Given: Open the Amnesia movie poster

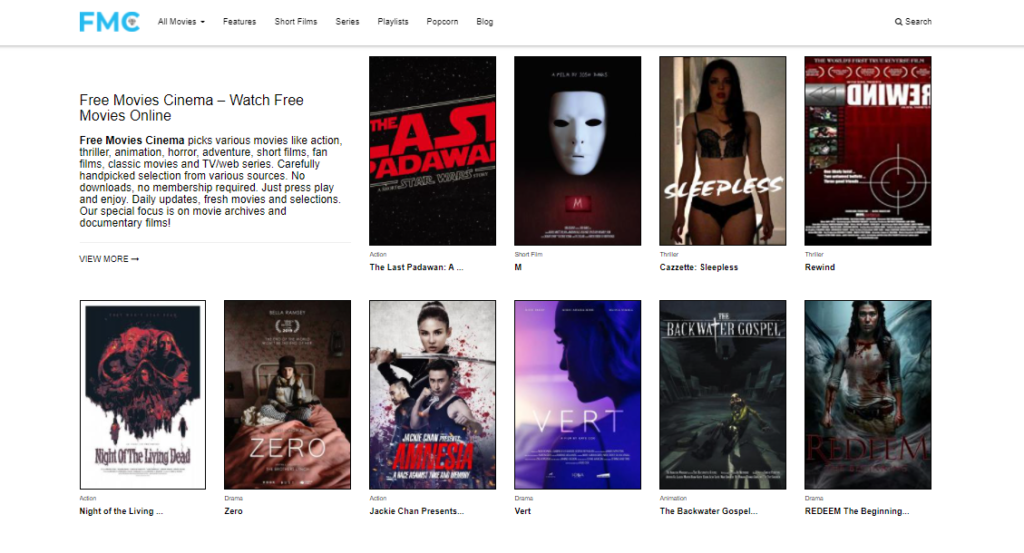Looking at the screenshot, I should point(432,394).
